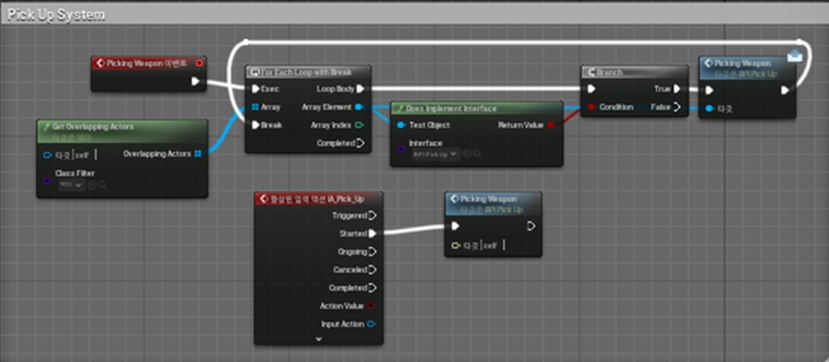Click the Input Action blue output pin
The height and width of the screenshot is (362, 829).
coord(371,324)
